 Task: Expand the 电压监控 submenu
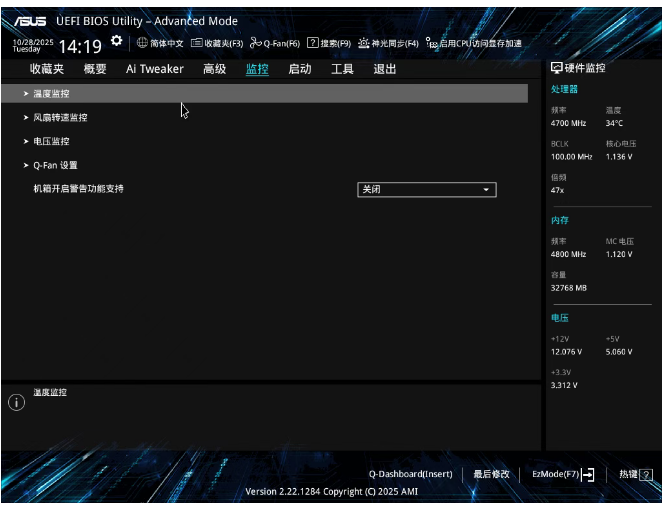pyautogui.click(x=52, y=141)
